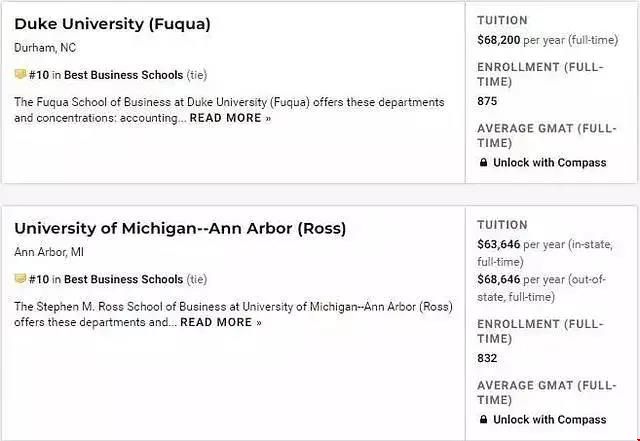Viewport: 640px width, 441px height.
Task: Open the University of Michigan--Ann Arbor (Ross) title
Action: (180, 229)
